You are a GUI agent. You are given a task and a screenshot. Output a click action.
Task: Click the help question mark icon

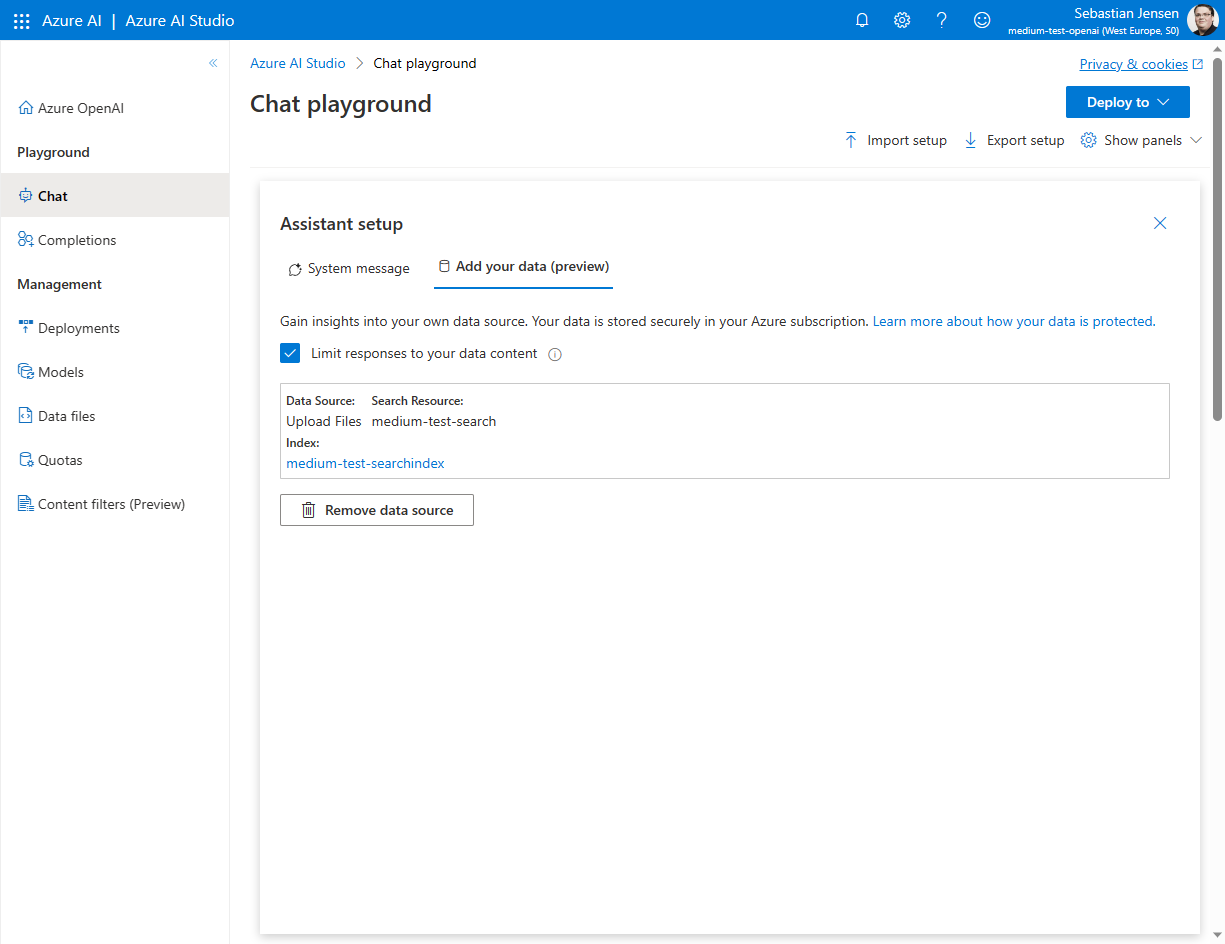941,20
